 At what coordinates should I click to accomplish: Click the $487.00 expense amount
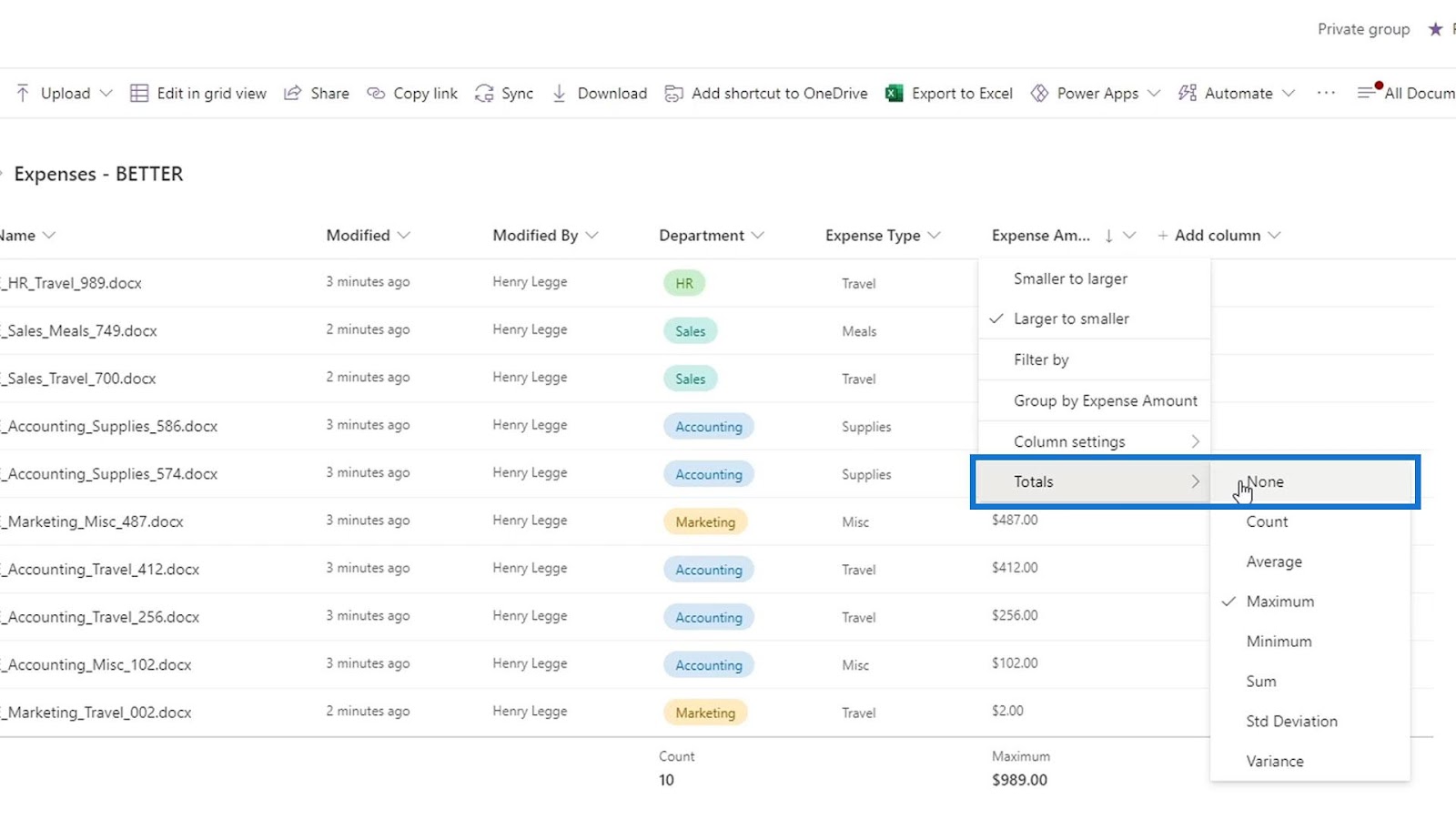(1015, 520)
